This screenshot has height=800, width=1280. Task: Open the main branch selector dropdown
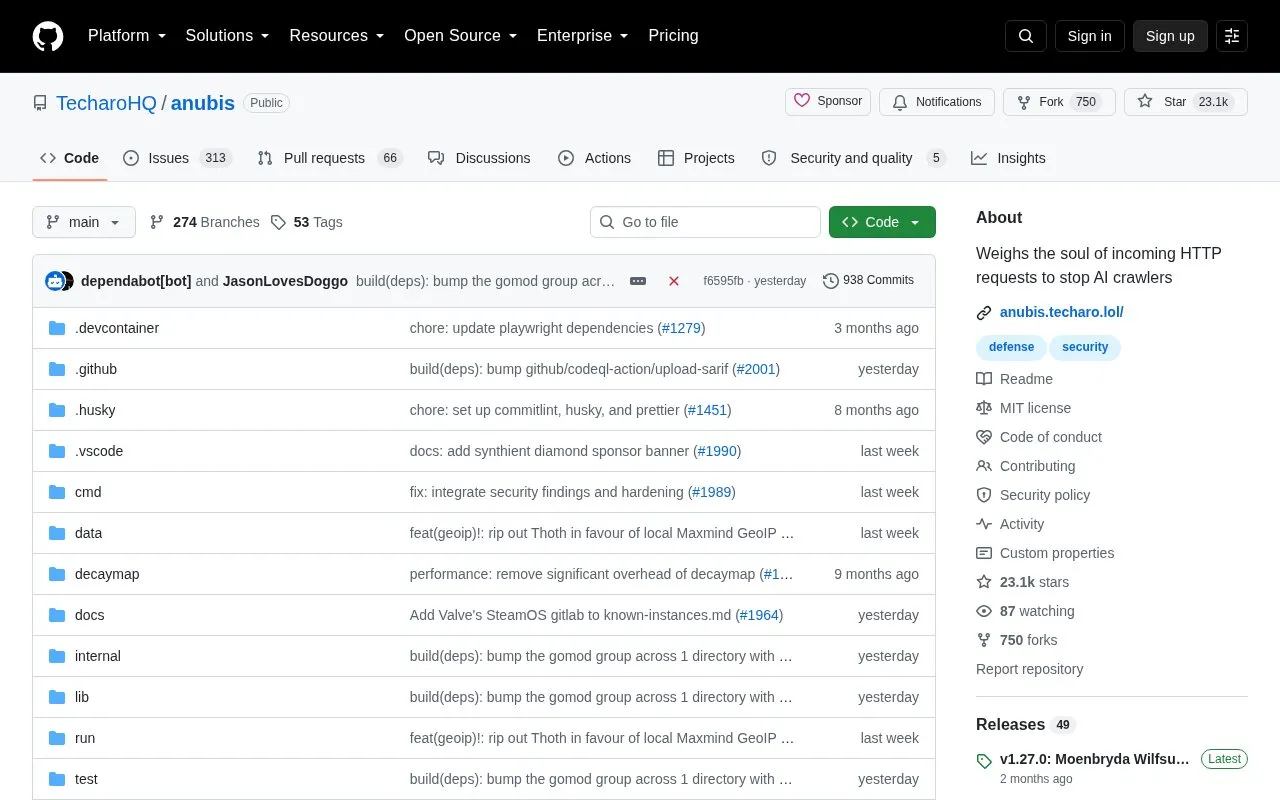pos(84,222)
